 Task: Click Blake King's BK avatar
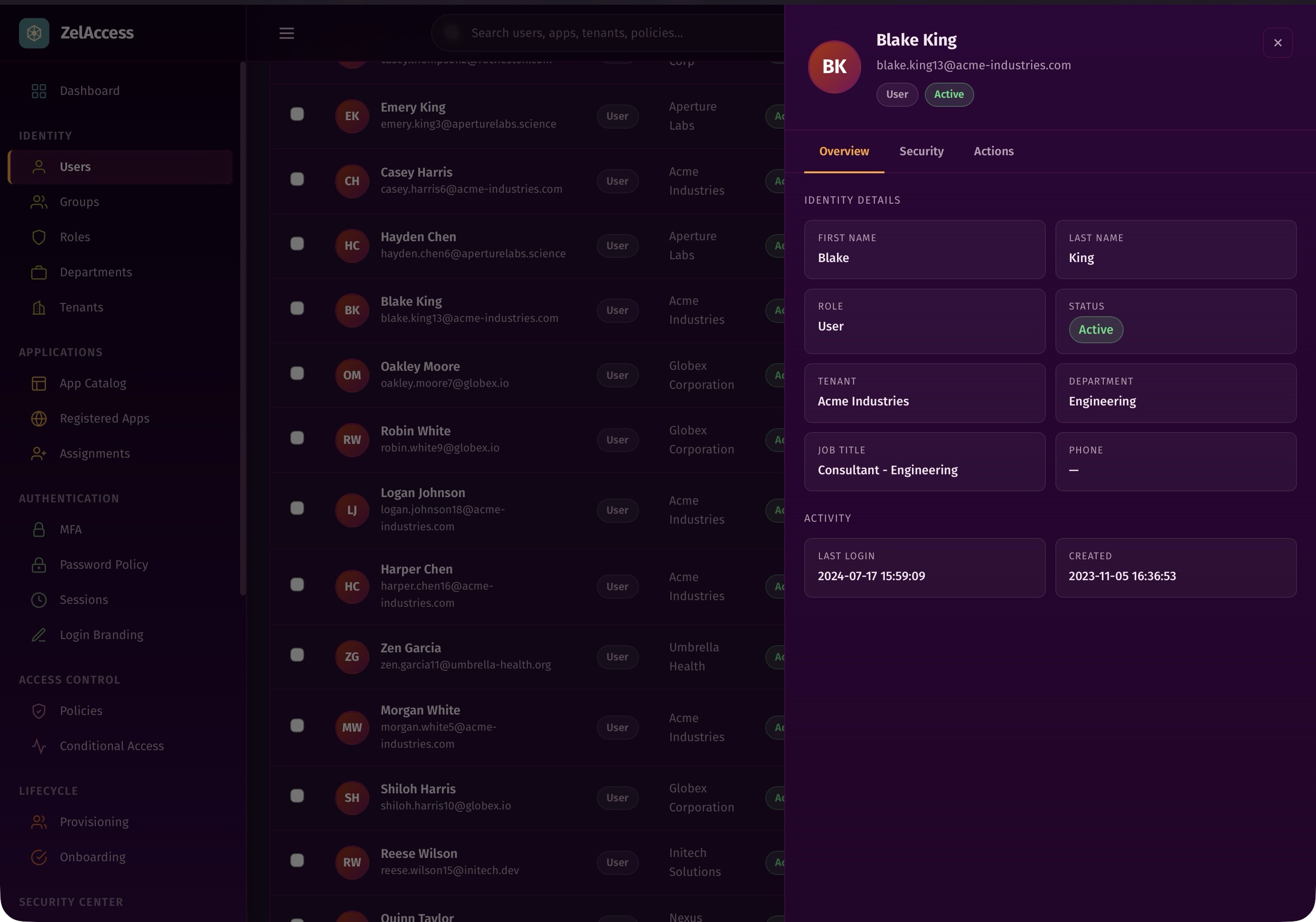[x=834, y=66]
